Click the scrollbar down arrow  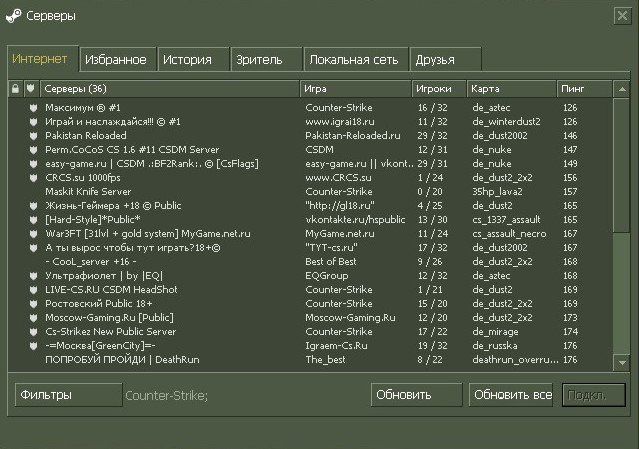622,362
